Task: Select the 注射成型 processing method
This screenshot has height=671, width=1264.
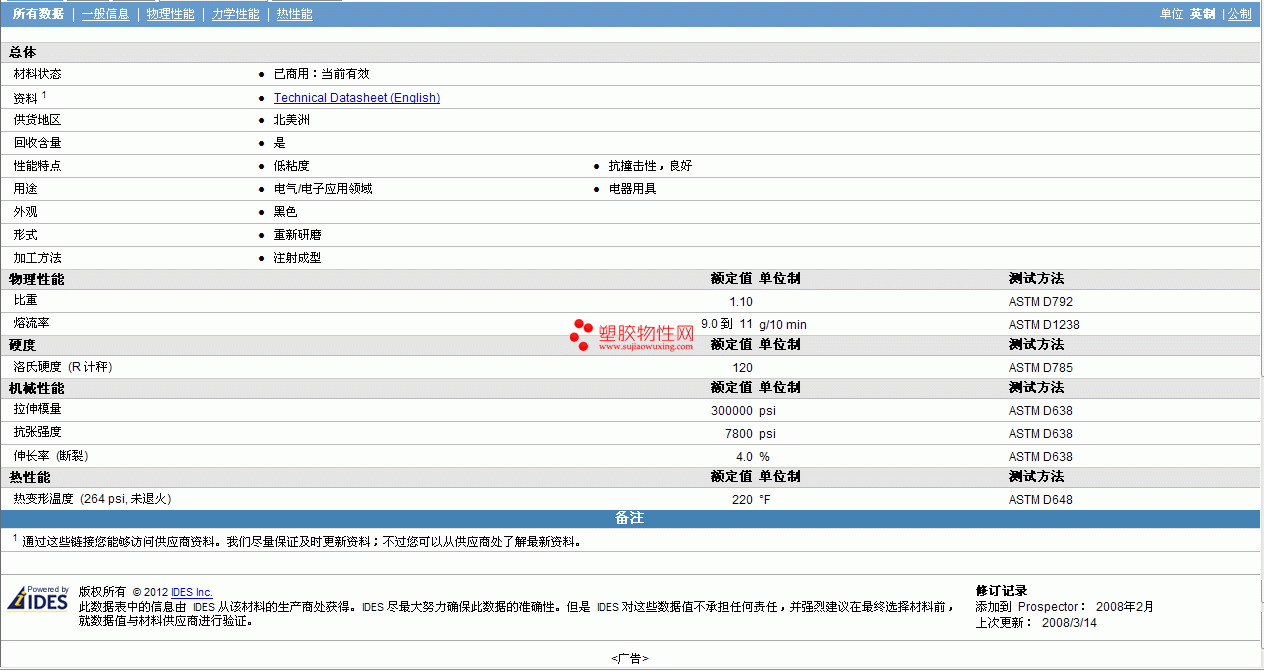Action: 297,258
